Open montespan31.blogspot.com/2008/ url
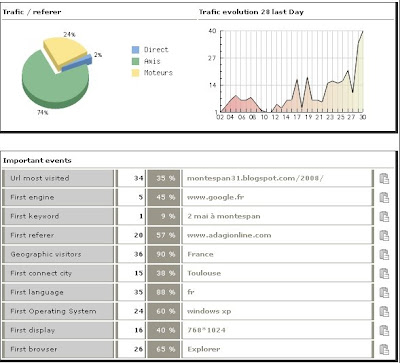 (x=255, y=178)
